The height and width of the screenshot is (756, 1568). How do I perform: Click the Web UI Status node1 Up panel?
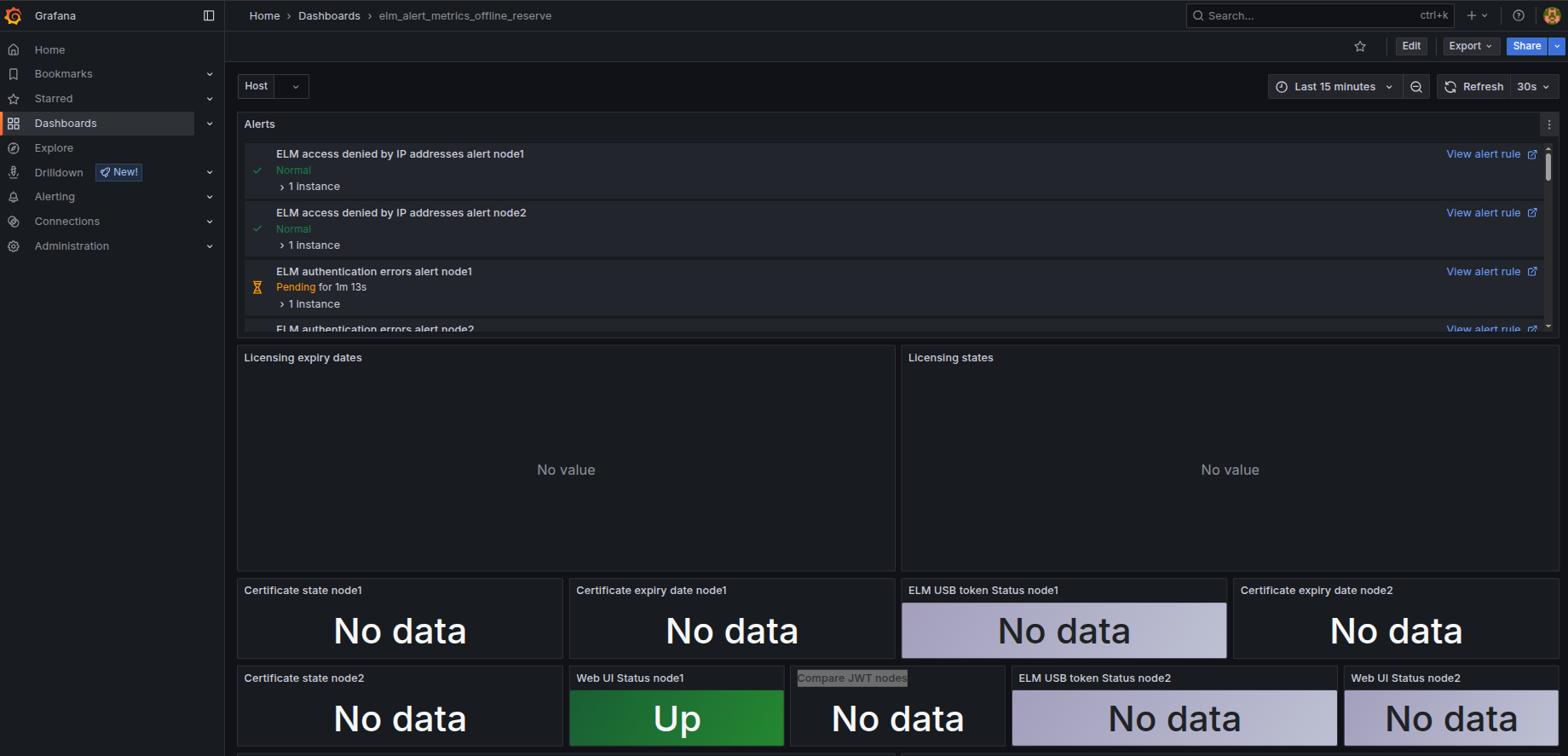(x=677, y=718)
